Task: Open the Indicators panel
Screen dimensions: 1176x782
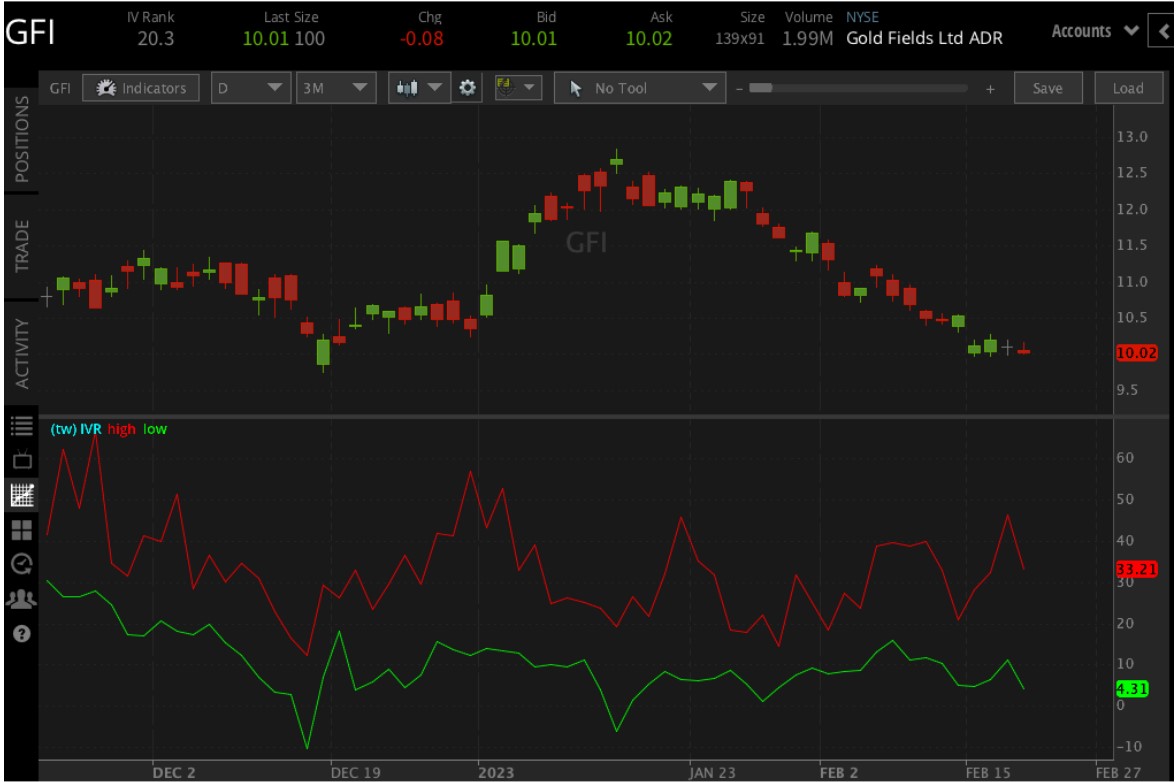Action: click(141, 87)
